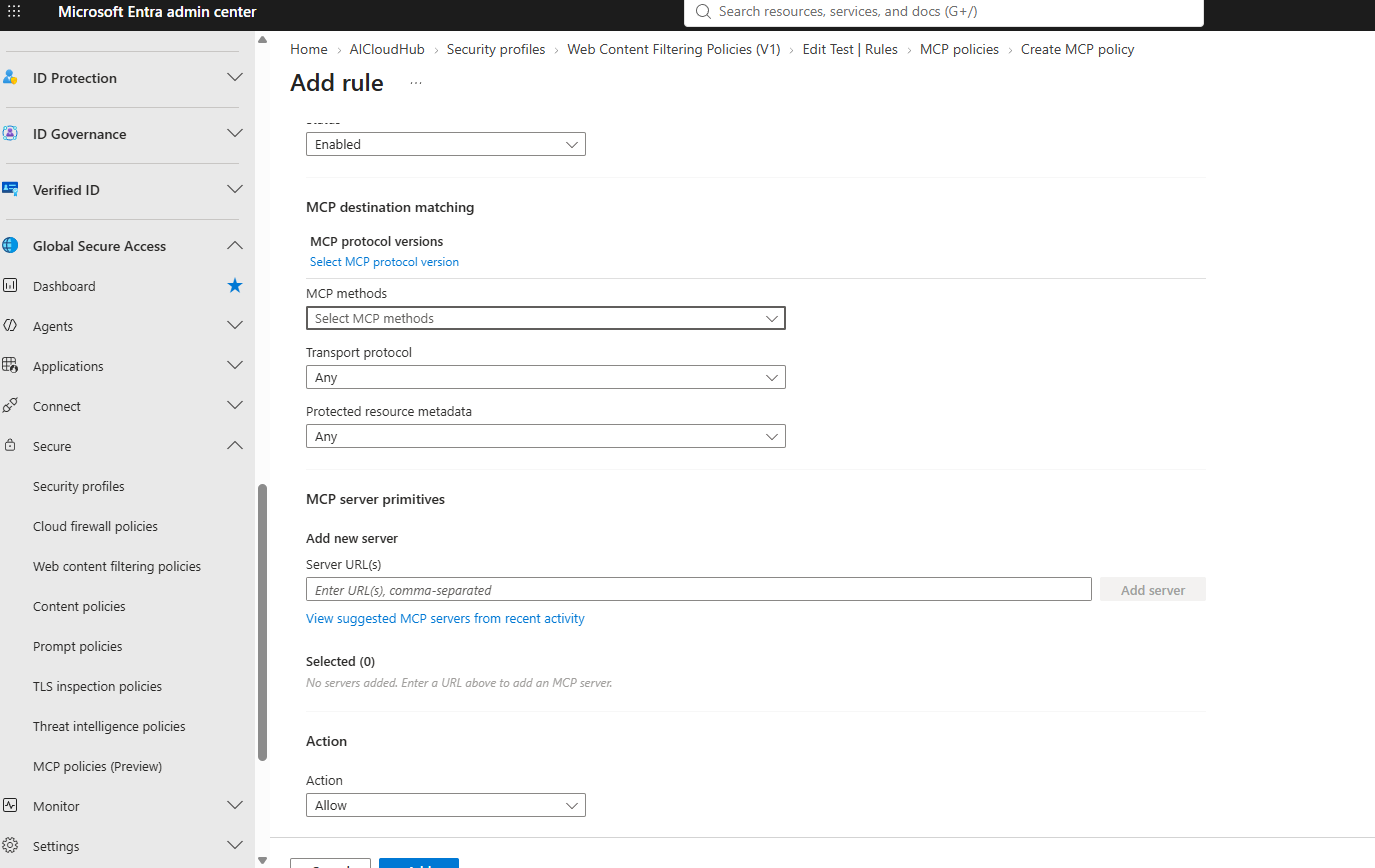Open the Protected resource metadata dropdown
This screenshot has width=1375, height=868.
[x=546, y=436]
